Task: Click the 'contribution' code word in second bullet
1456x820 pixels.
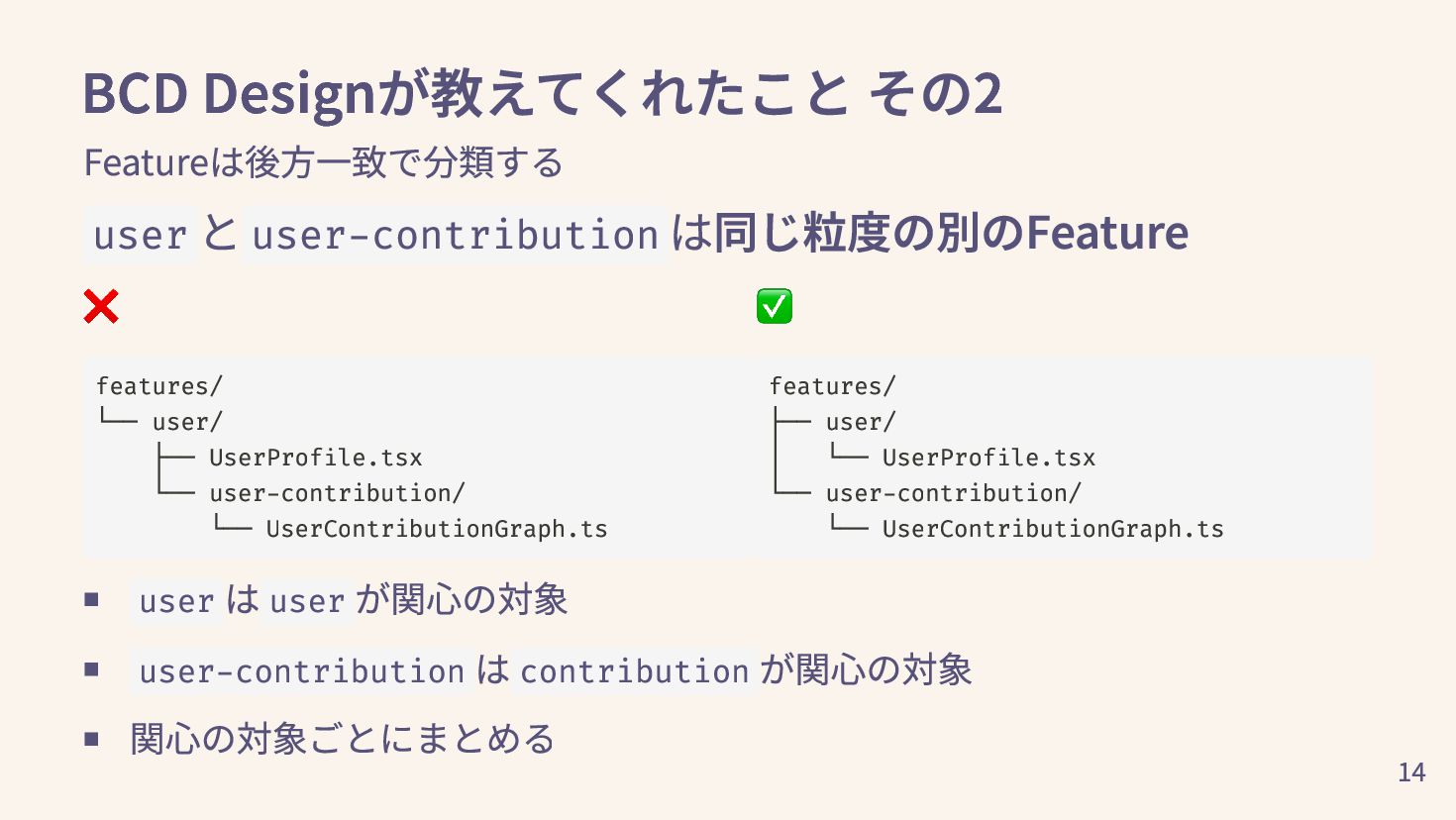Action: click(634, 671)
